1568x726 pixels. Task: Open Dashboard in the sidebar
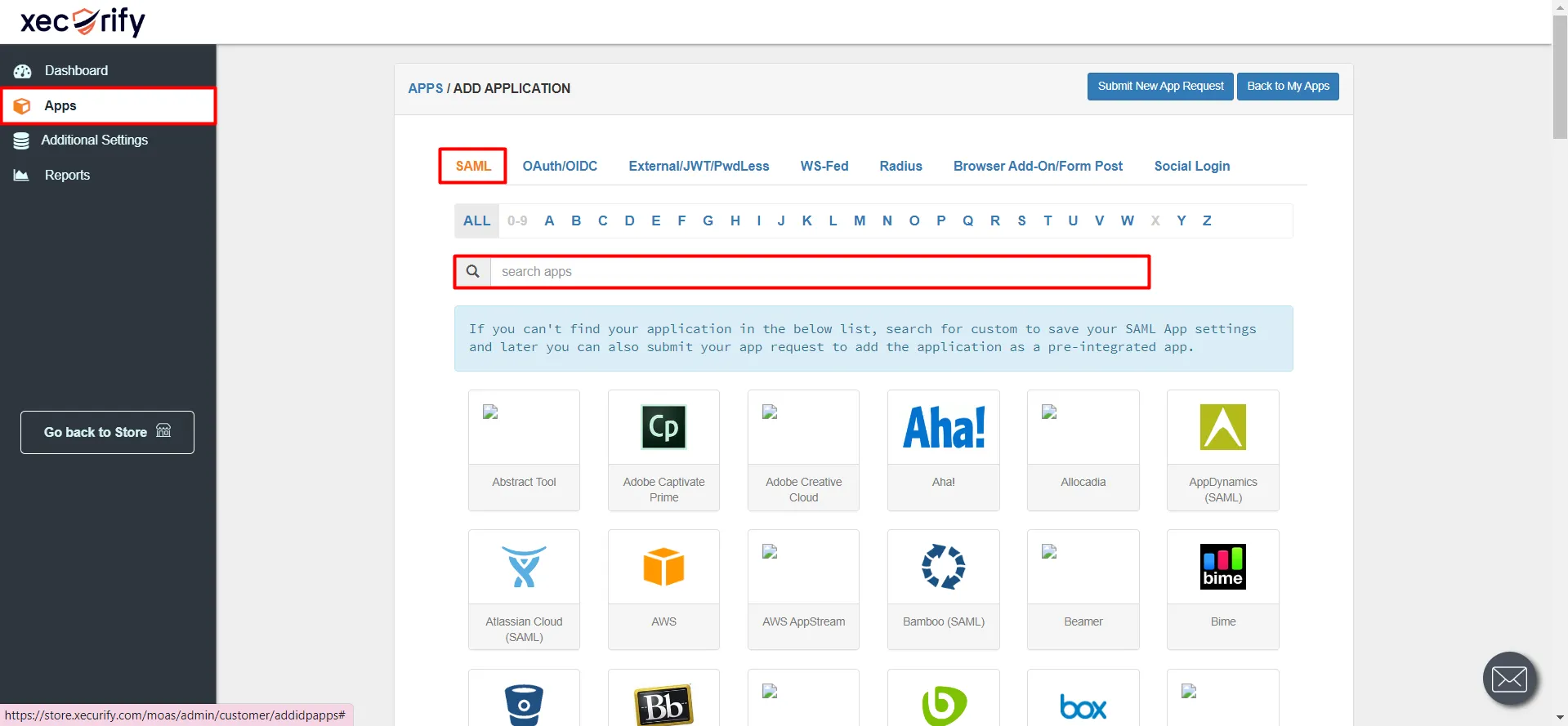pos(108,71)
